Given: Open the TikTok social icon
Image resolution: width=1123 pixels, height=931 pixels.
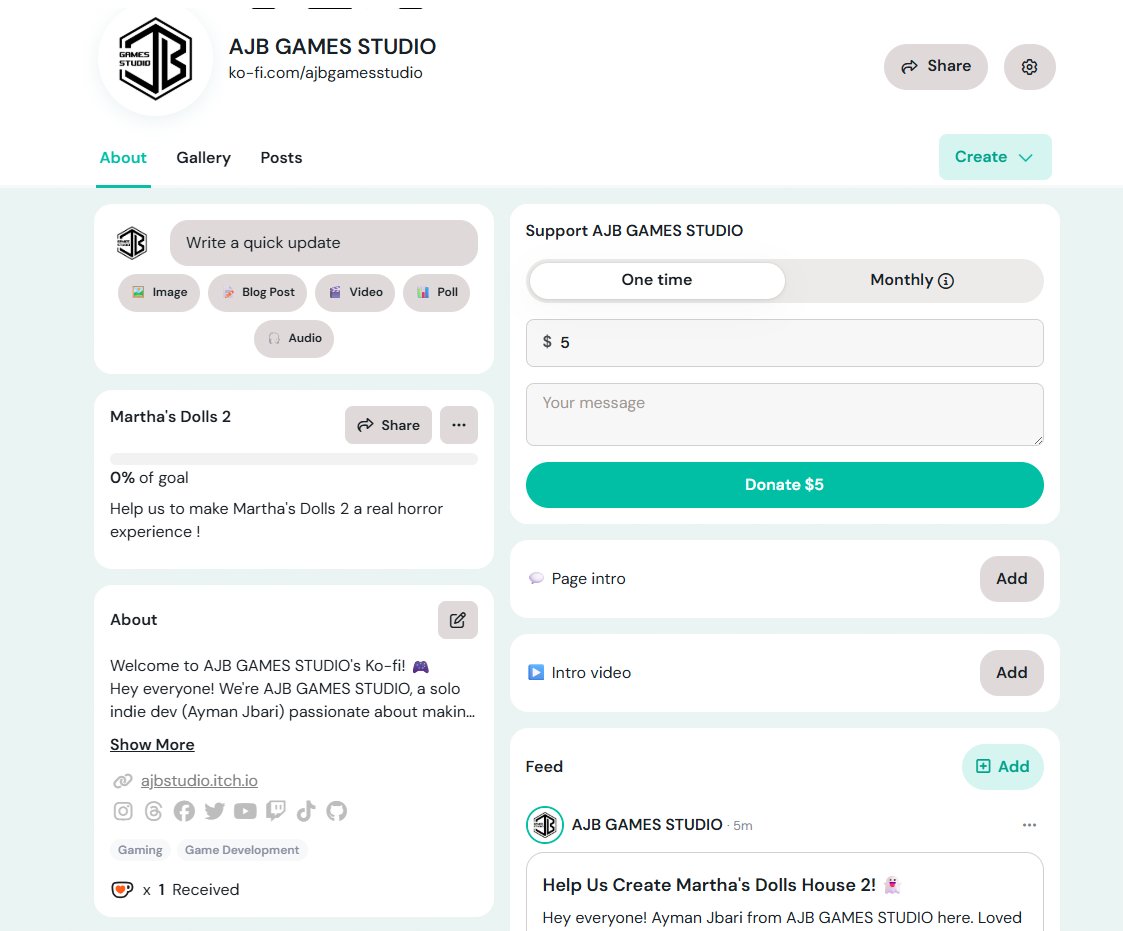Looking at the screenshot, I should (x=306, y=811).
